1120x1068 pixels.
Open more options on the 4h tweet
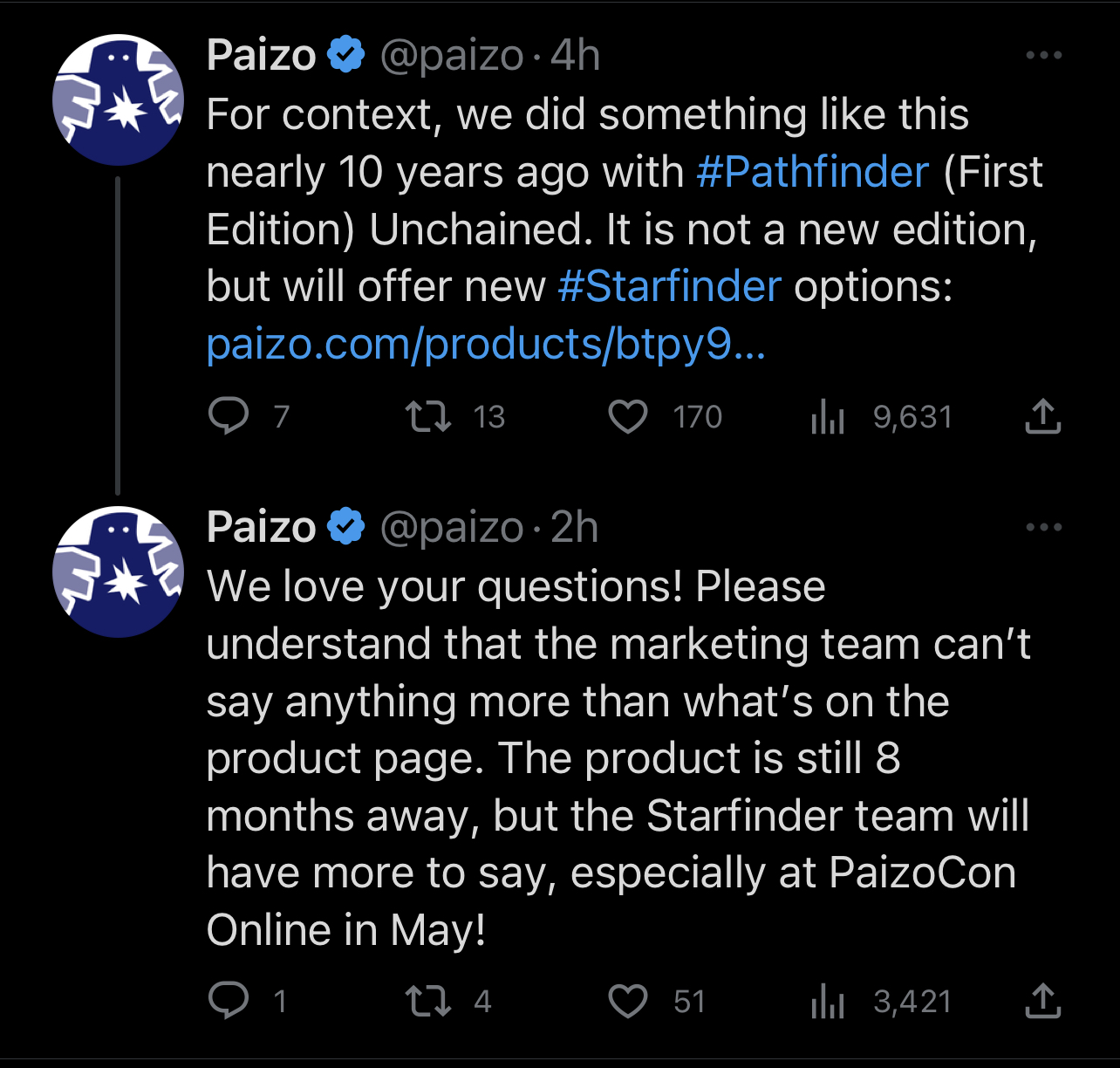[x=1043, y=55]
